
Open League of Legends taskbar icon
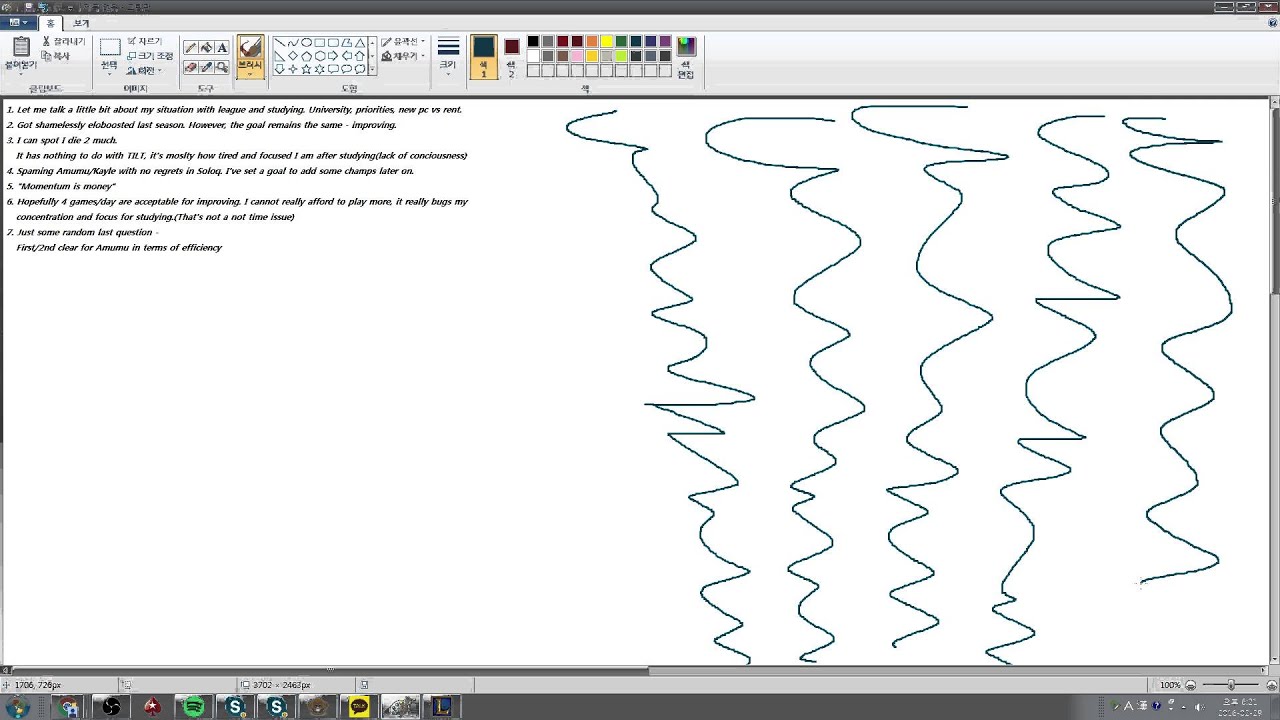click(x=443, y=707)
